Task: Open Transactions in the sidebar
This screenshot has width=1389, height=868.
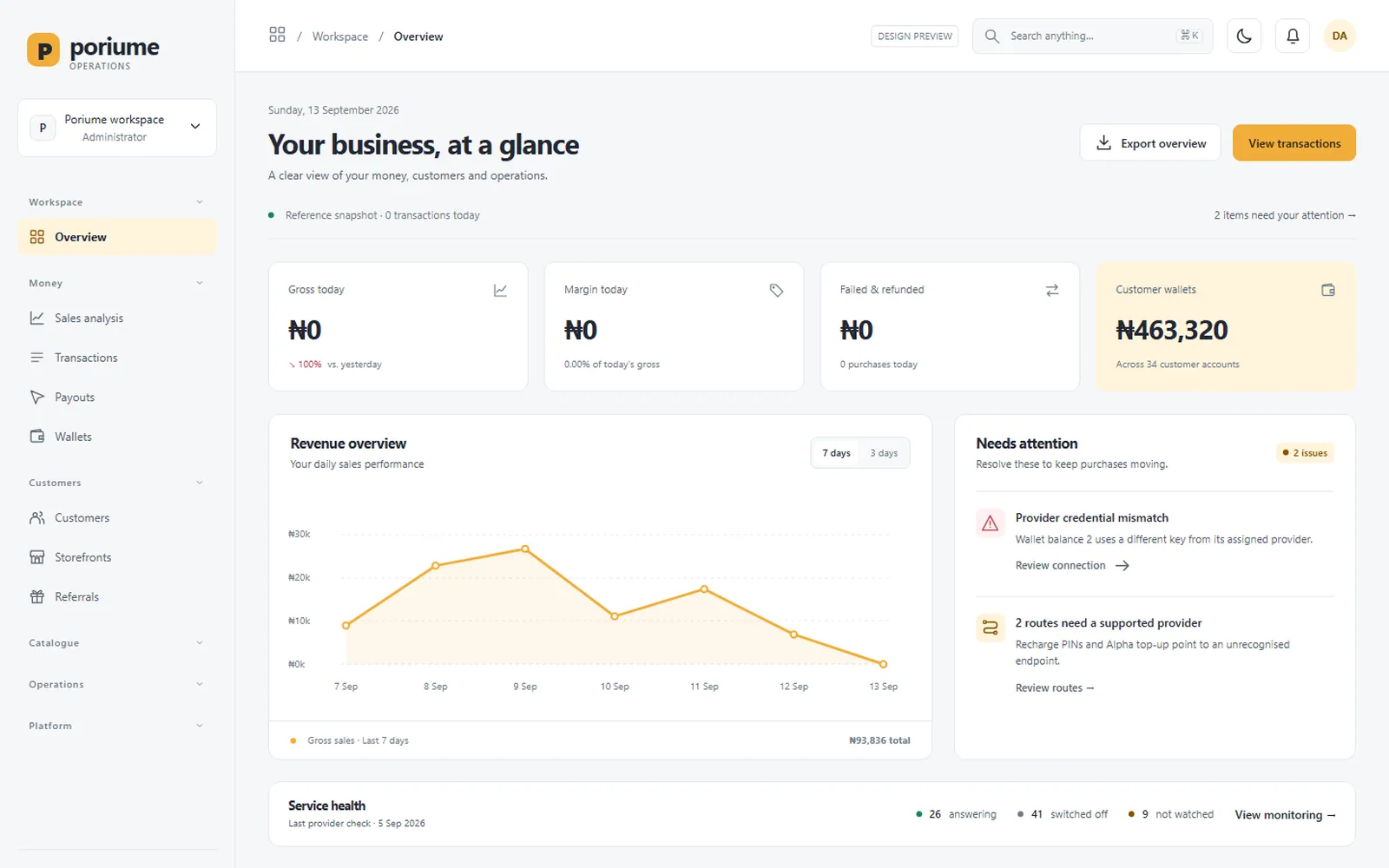Action: click(x=117, y=358)
